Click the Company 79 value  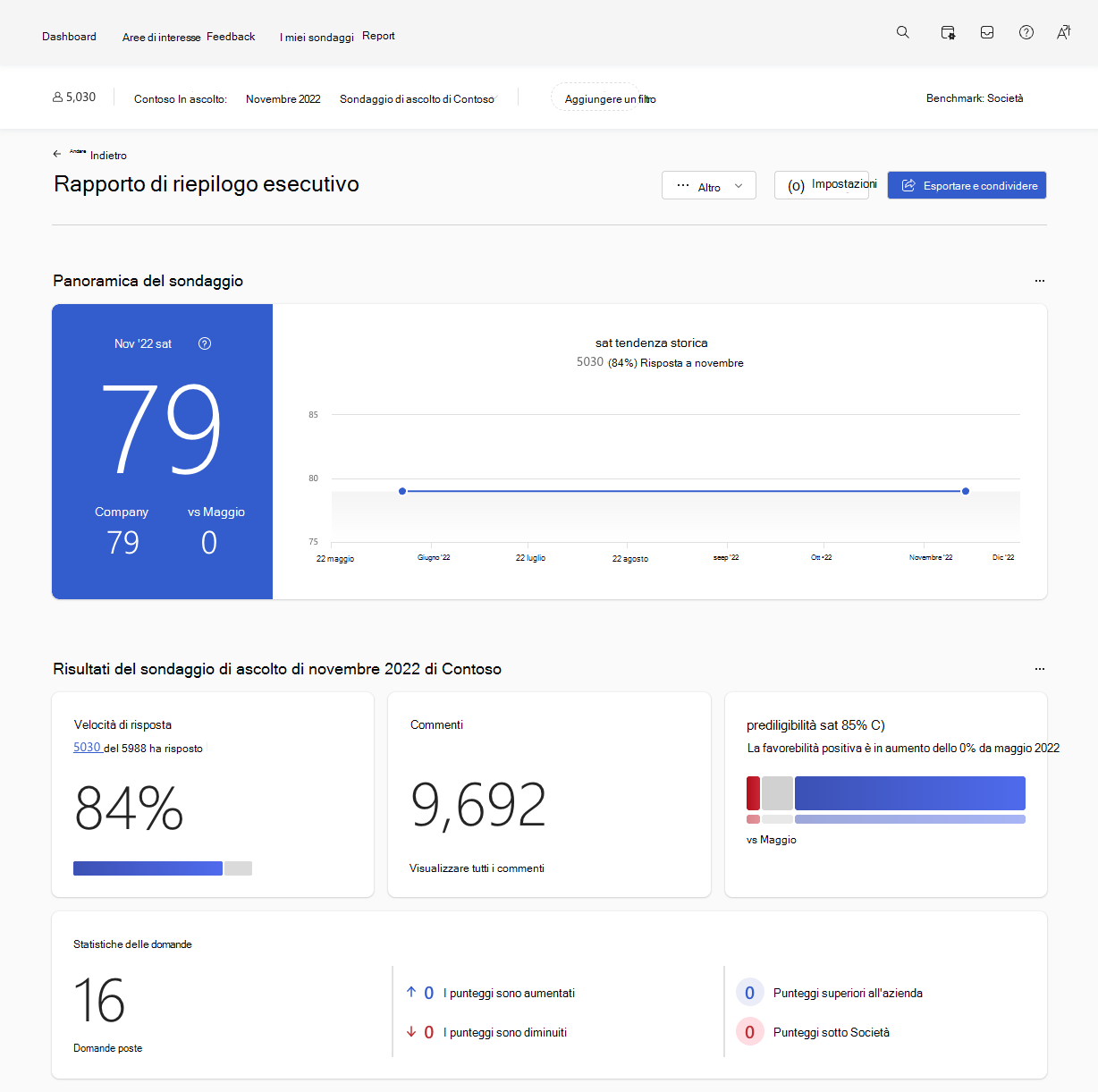coord(122,543)
